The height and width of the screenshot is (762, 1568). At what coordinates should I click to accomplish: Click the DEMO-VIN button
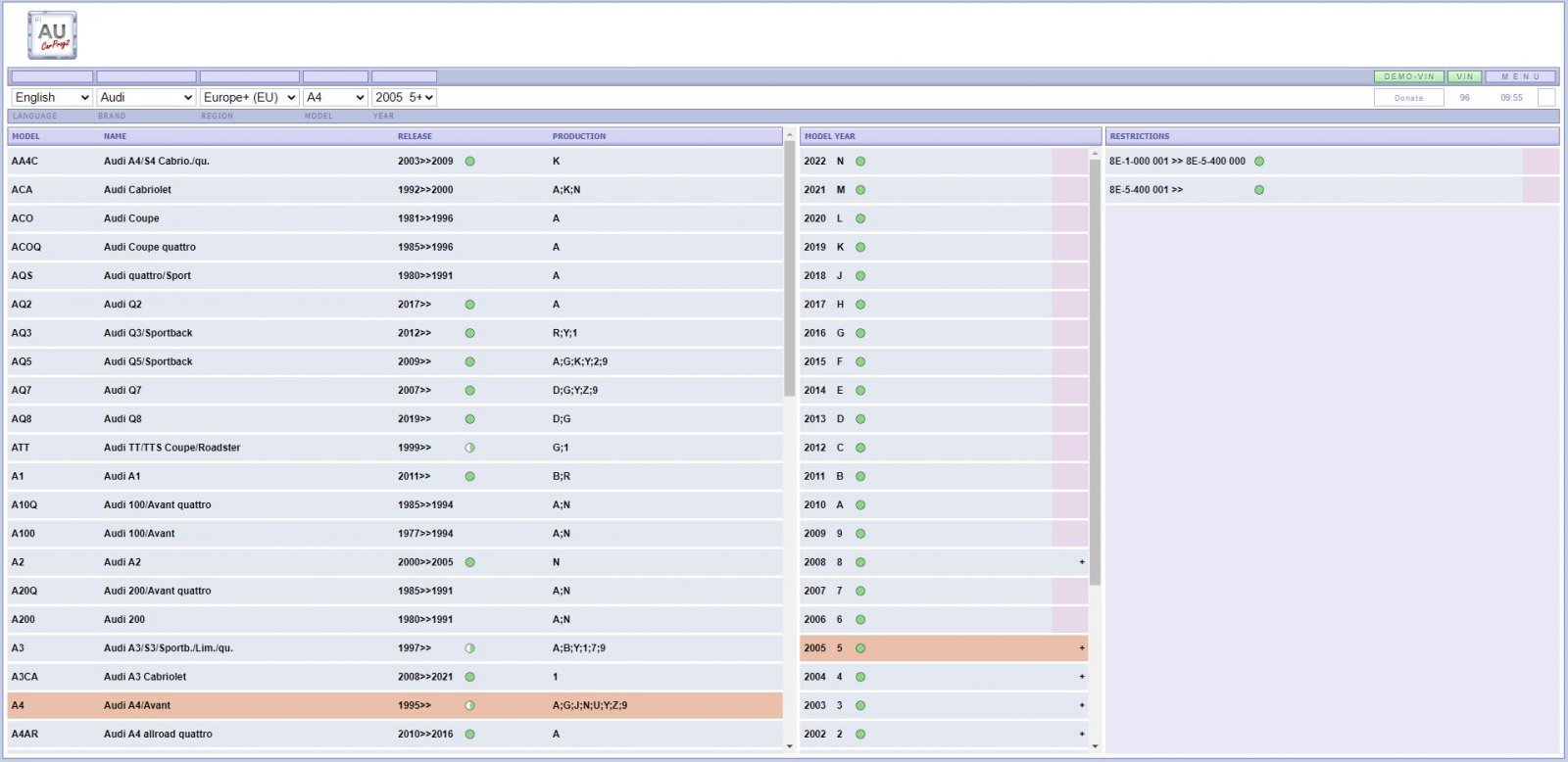point(1409,76)
